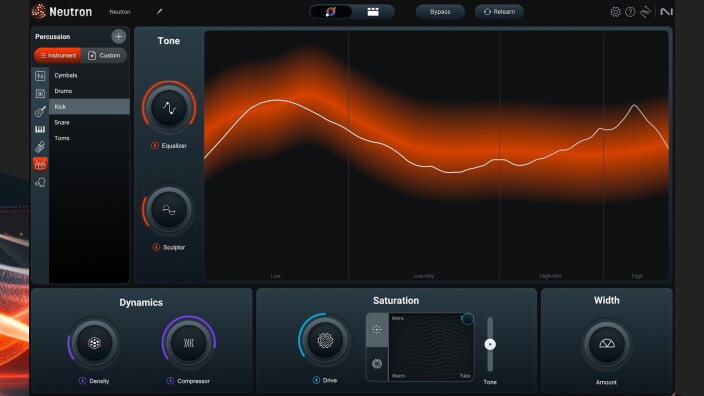Viewport: 704px width, 396px height.
Task: Click the Percussion heading text
Action: [53, 36]
